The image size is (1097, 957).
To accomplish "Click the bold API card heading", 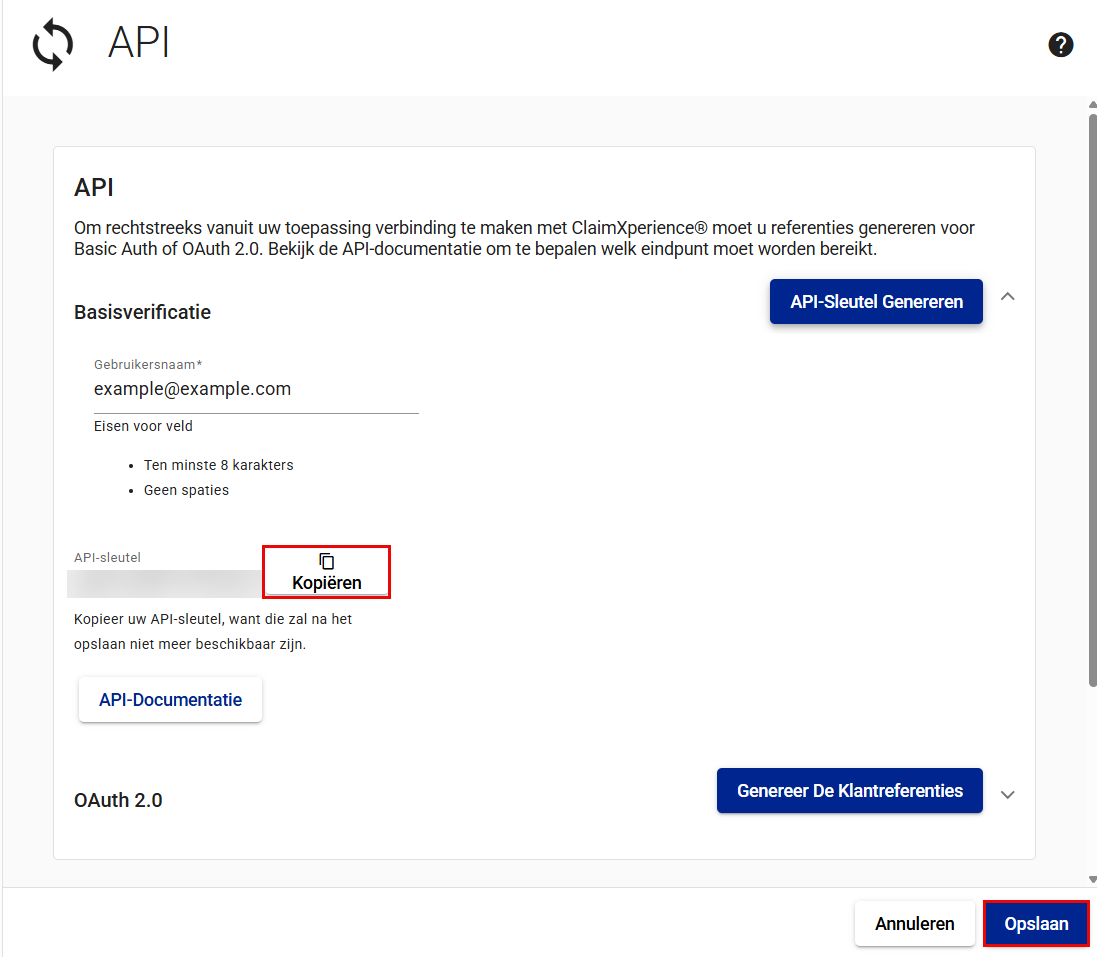I will tap(94, 187).
